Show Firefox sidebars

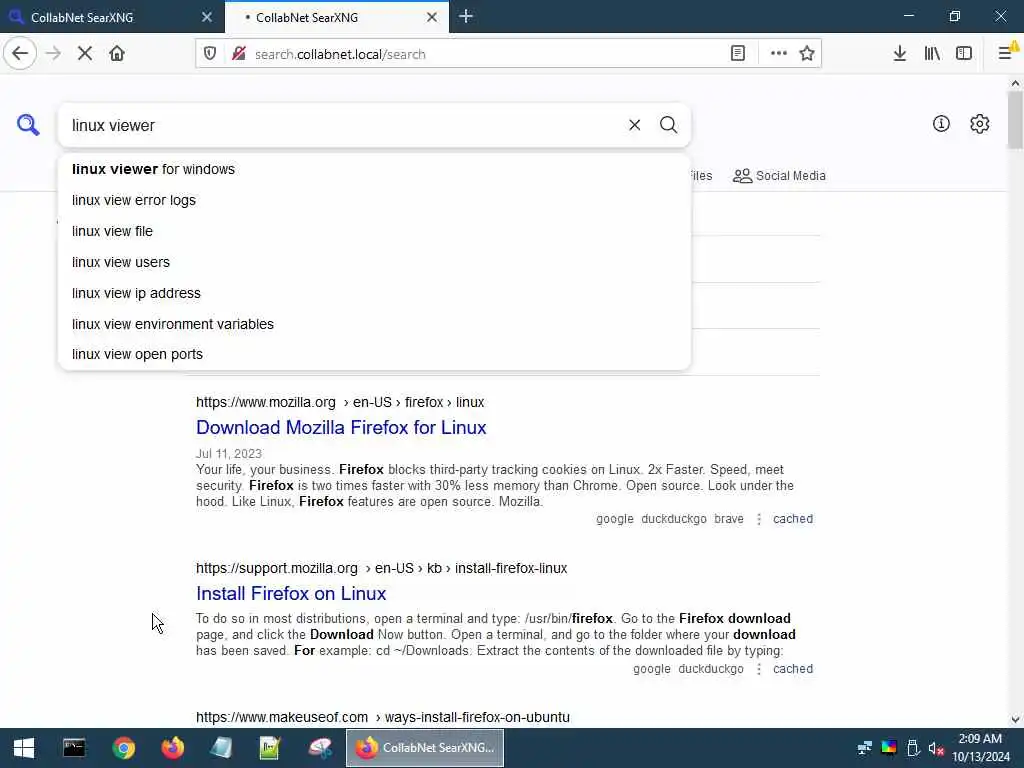(964, 54)
